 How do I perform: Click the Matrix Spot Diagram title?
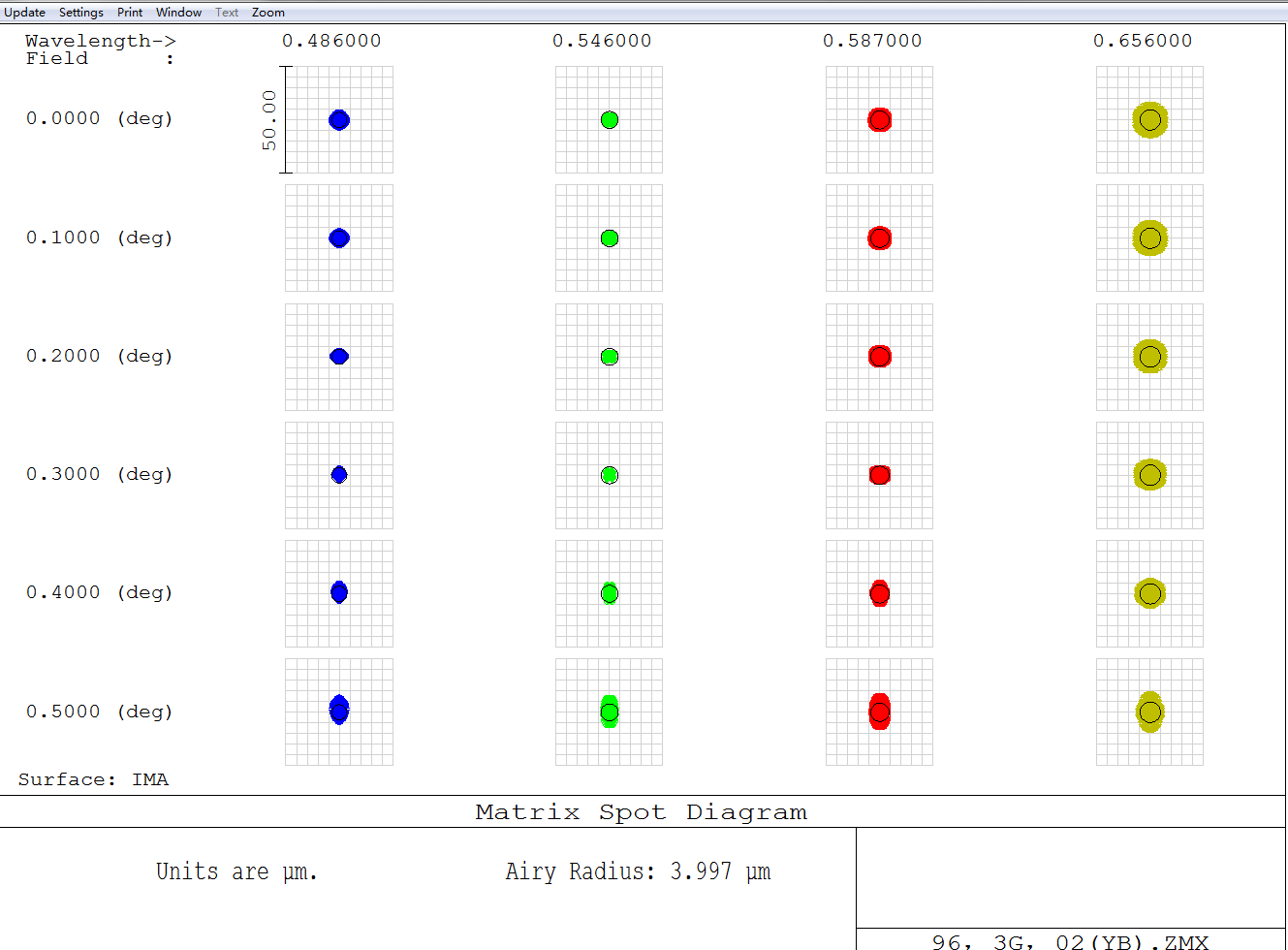pos(641,812)
